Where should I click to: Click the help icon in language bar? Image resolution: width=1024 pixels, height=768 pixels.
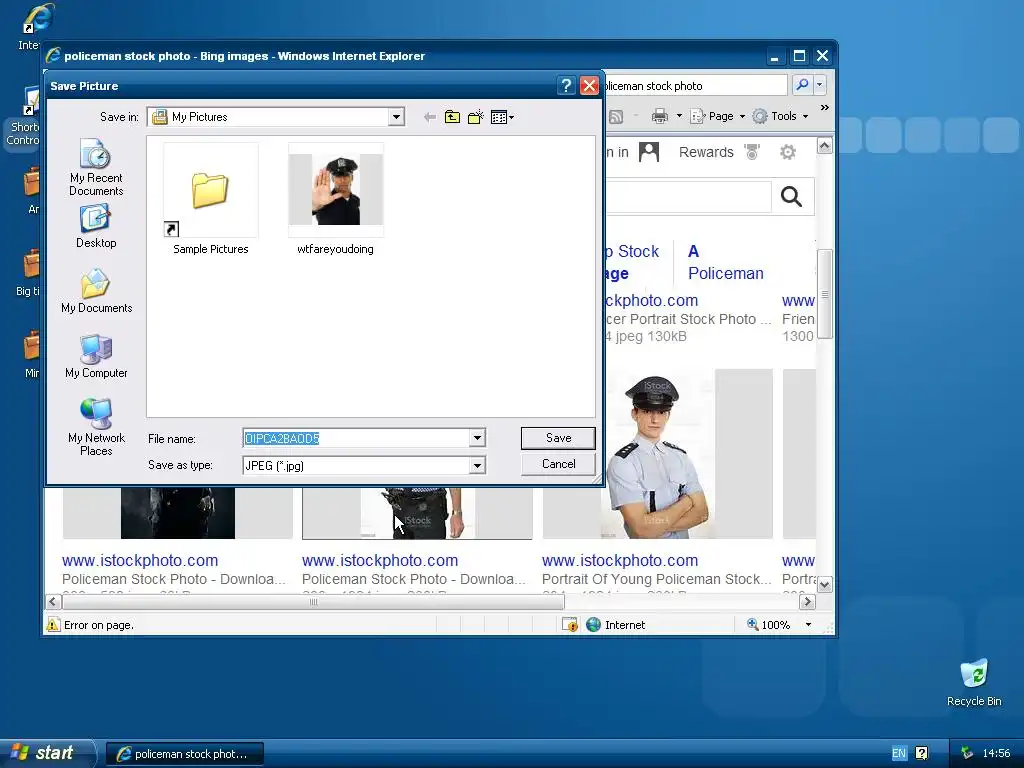click(x=921, y=753)
